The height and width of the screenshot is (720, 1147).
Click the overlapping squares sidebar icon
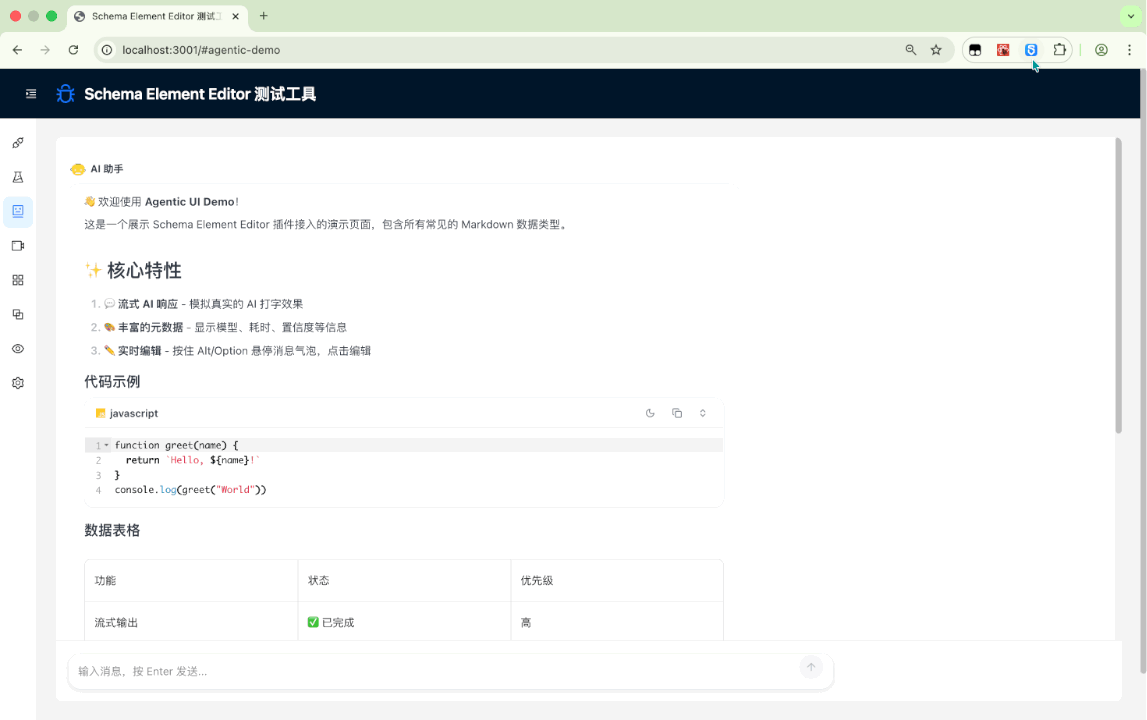click(x=18, y=314)
